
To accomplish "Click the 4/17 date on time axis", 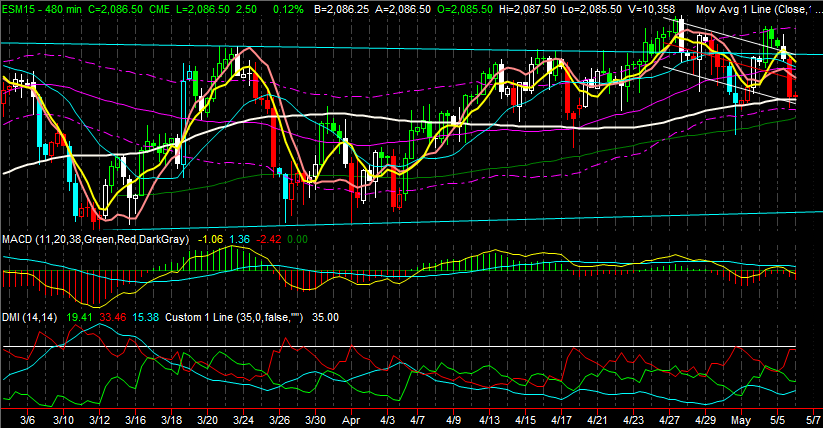I will click(x=562, y=420).
